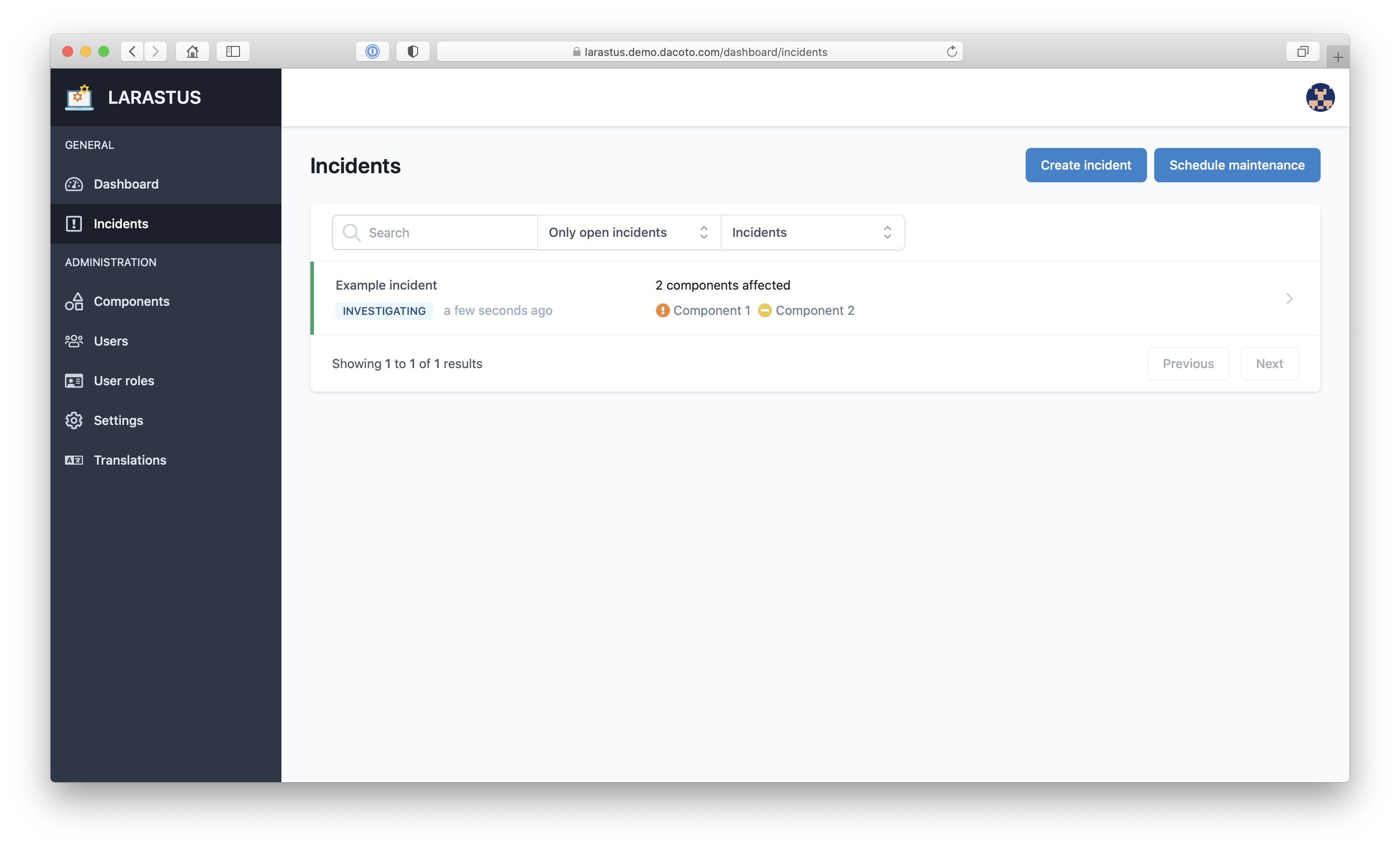Viewport: 1400px width, 849px height.
Task: Open the 'Only open incidents' dropdown
Action: tap(628, 232)
